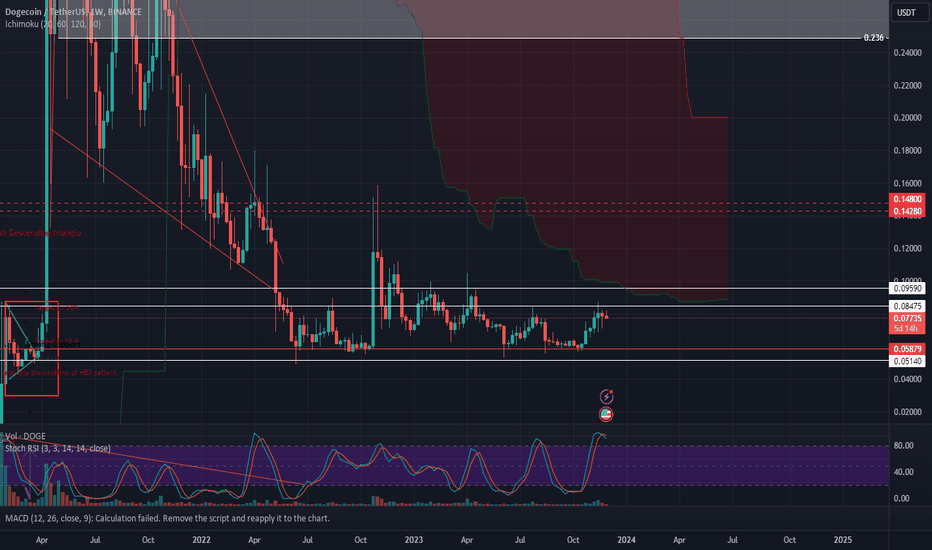Image resolution: width=932 pixels, height=550 pixels.
Task: Click the 0.09590 horizontal line price label
Action: click(x=907, y=288)
